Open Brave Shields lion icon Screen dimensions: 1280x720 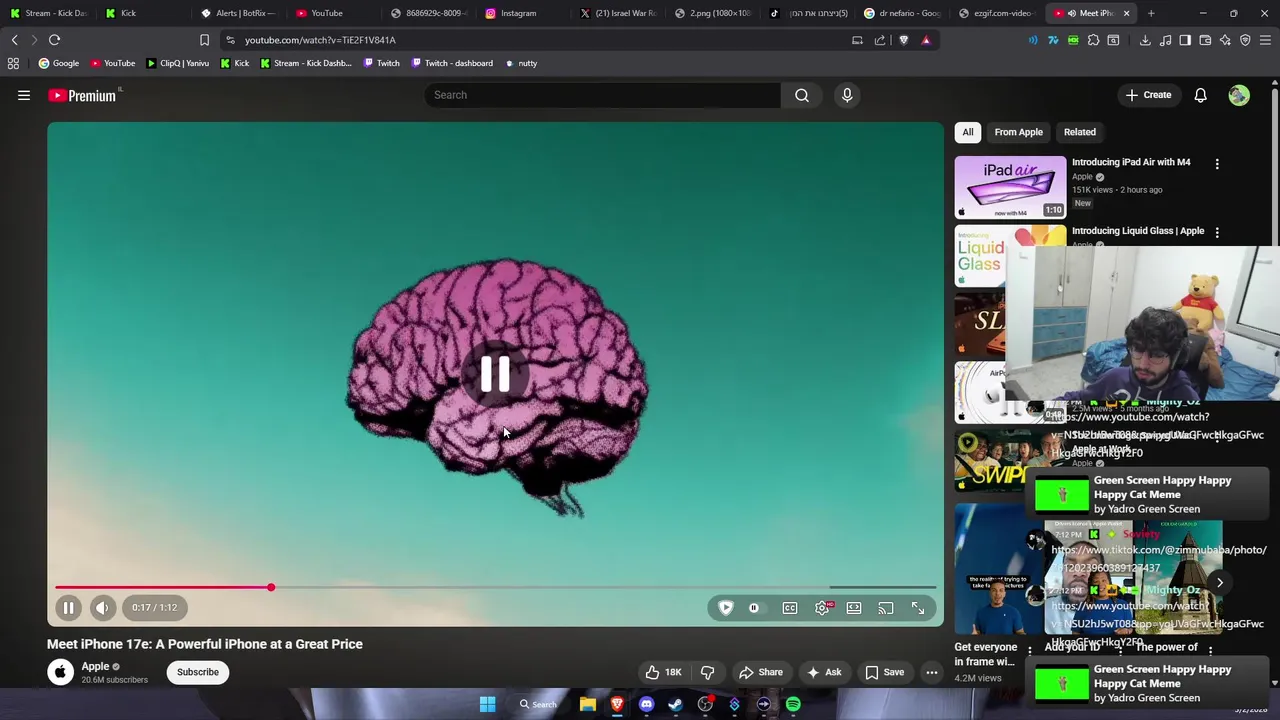click(904, 40)
